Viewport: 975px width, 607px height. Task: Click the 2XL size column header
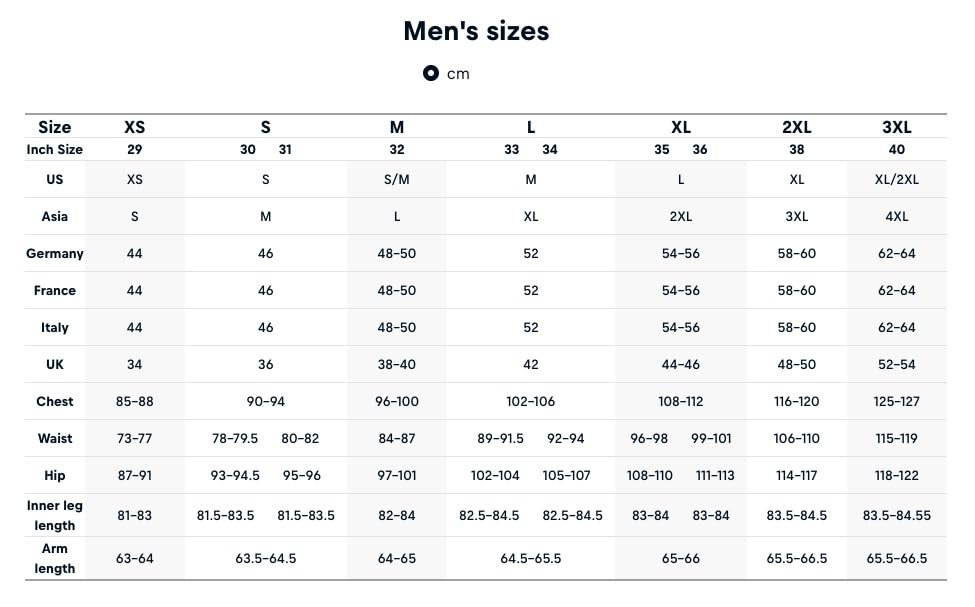[x=797, y=127]
